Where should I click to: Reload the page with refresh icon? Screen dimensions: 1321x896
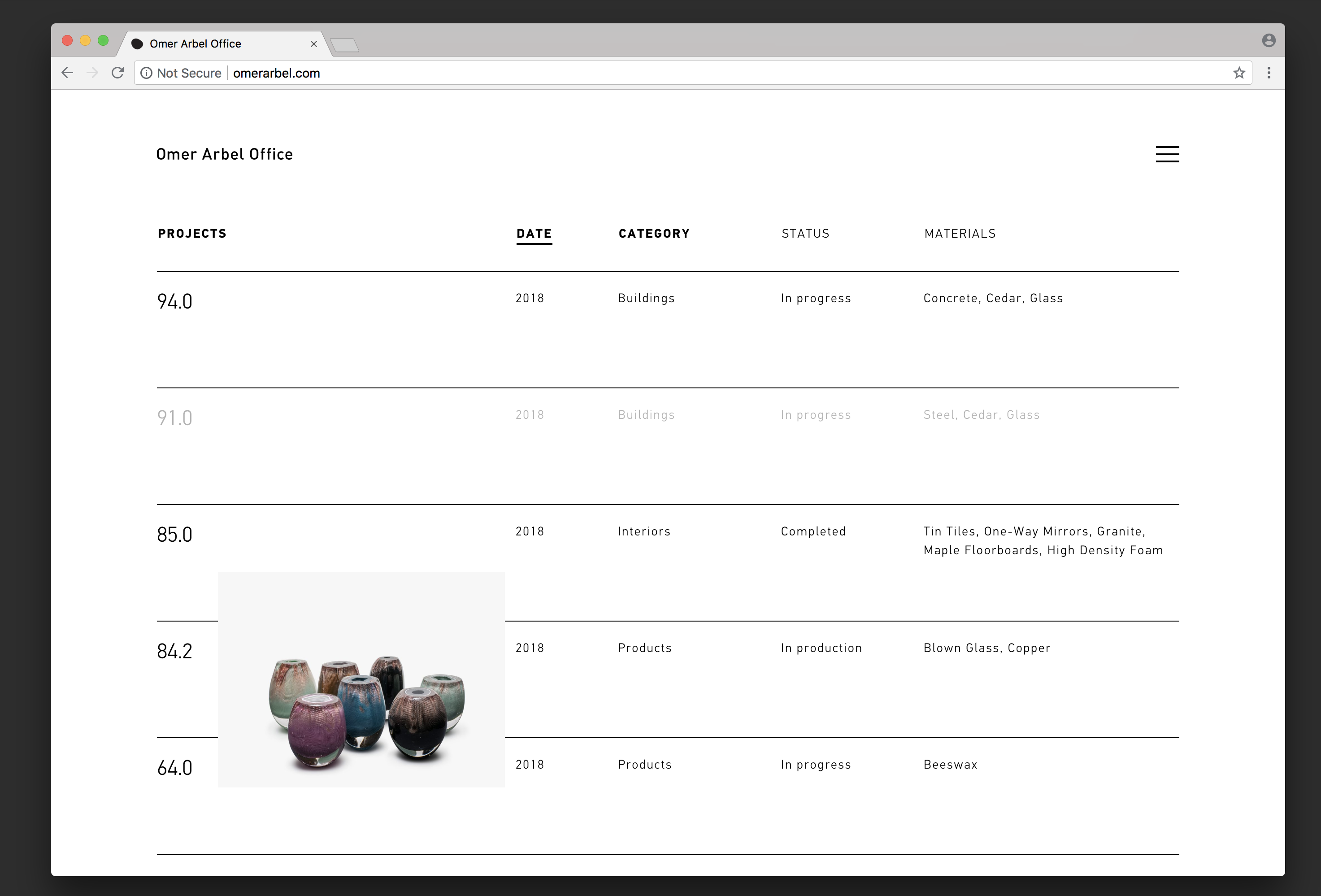click(117, 73)
